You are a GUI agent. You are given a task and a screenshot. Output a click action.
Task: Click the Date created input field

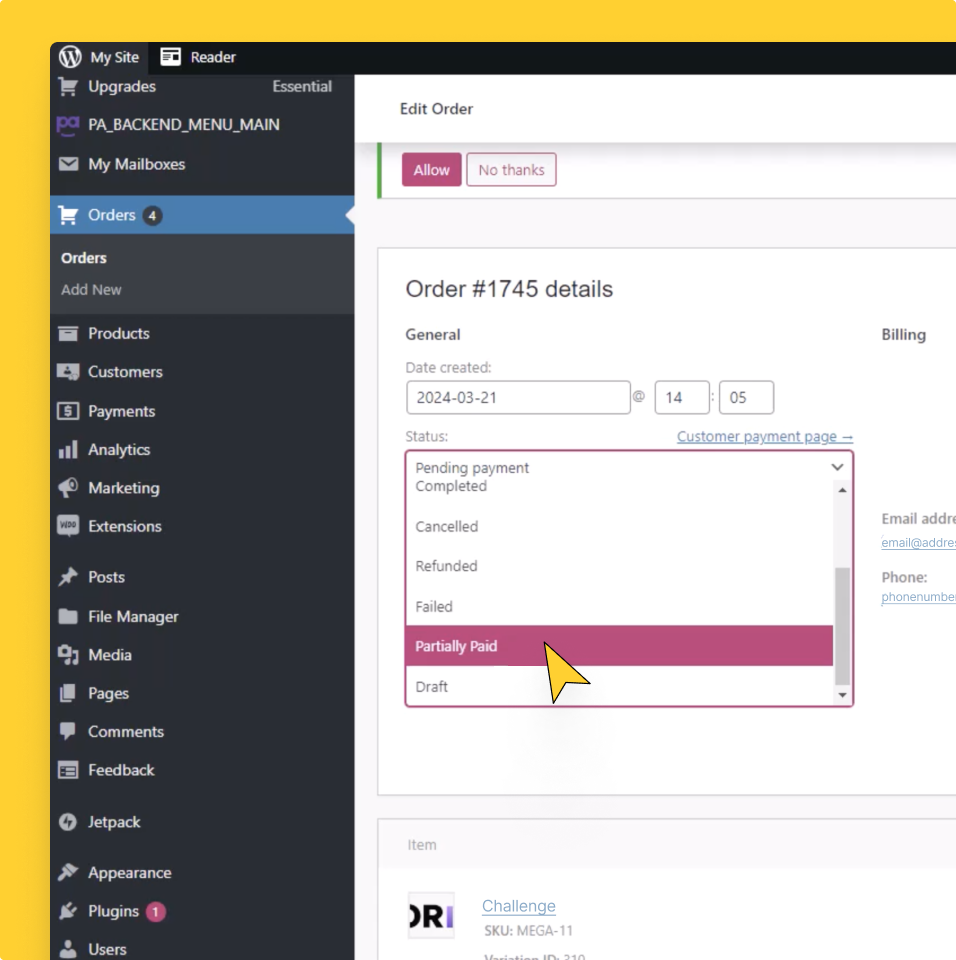click(518, 397)
